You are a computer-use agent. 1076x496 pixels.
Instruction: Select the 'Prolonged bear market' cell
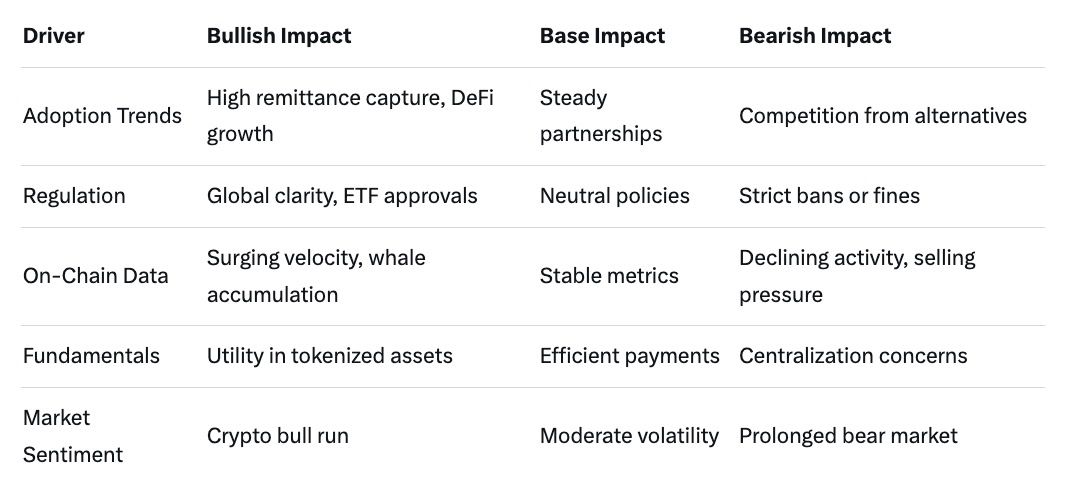click(x=848, y=436)
